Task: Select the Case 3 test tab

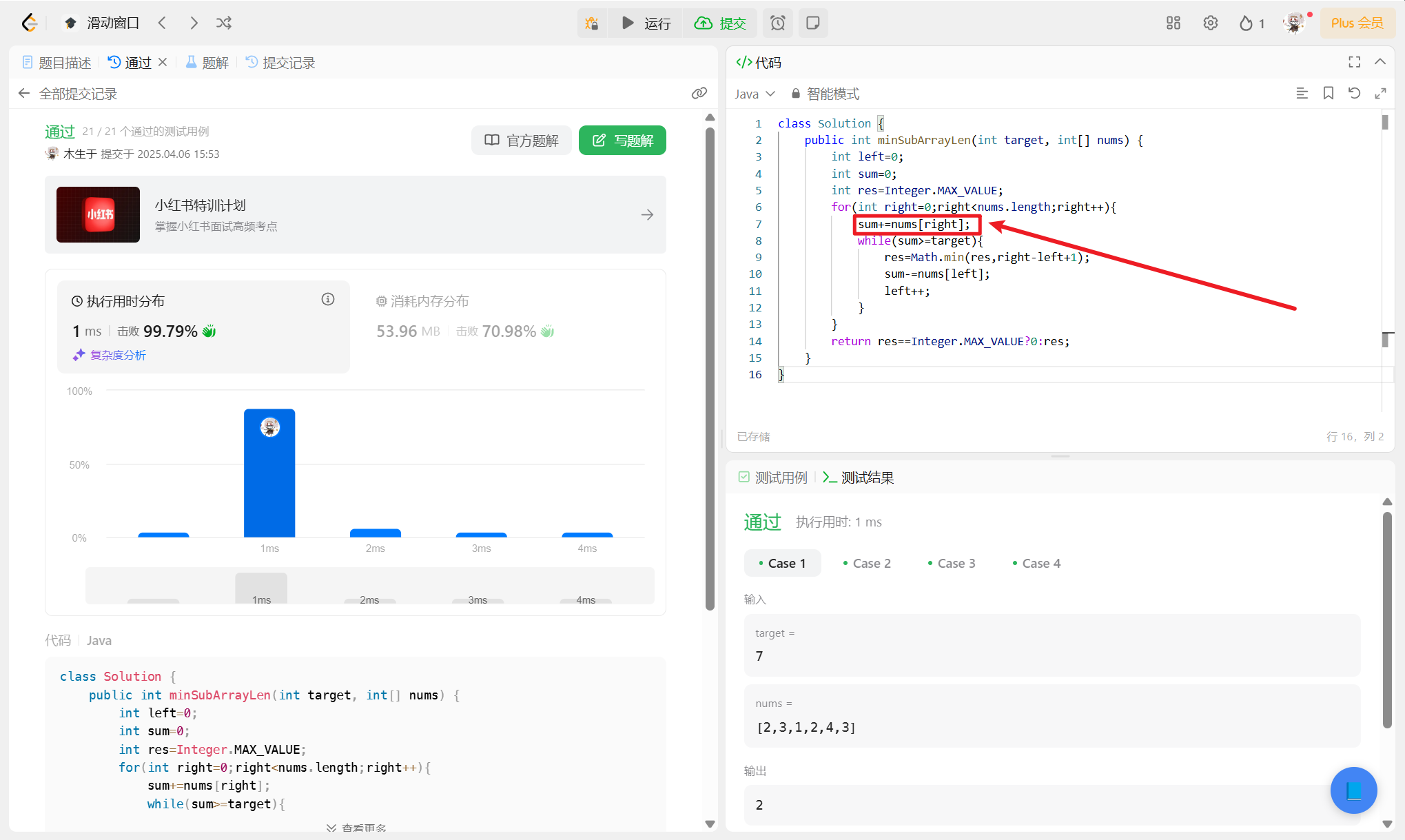Action: [x=952, y=563]
